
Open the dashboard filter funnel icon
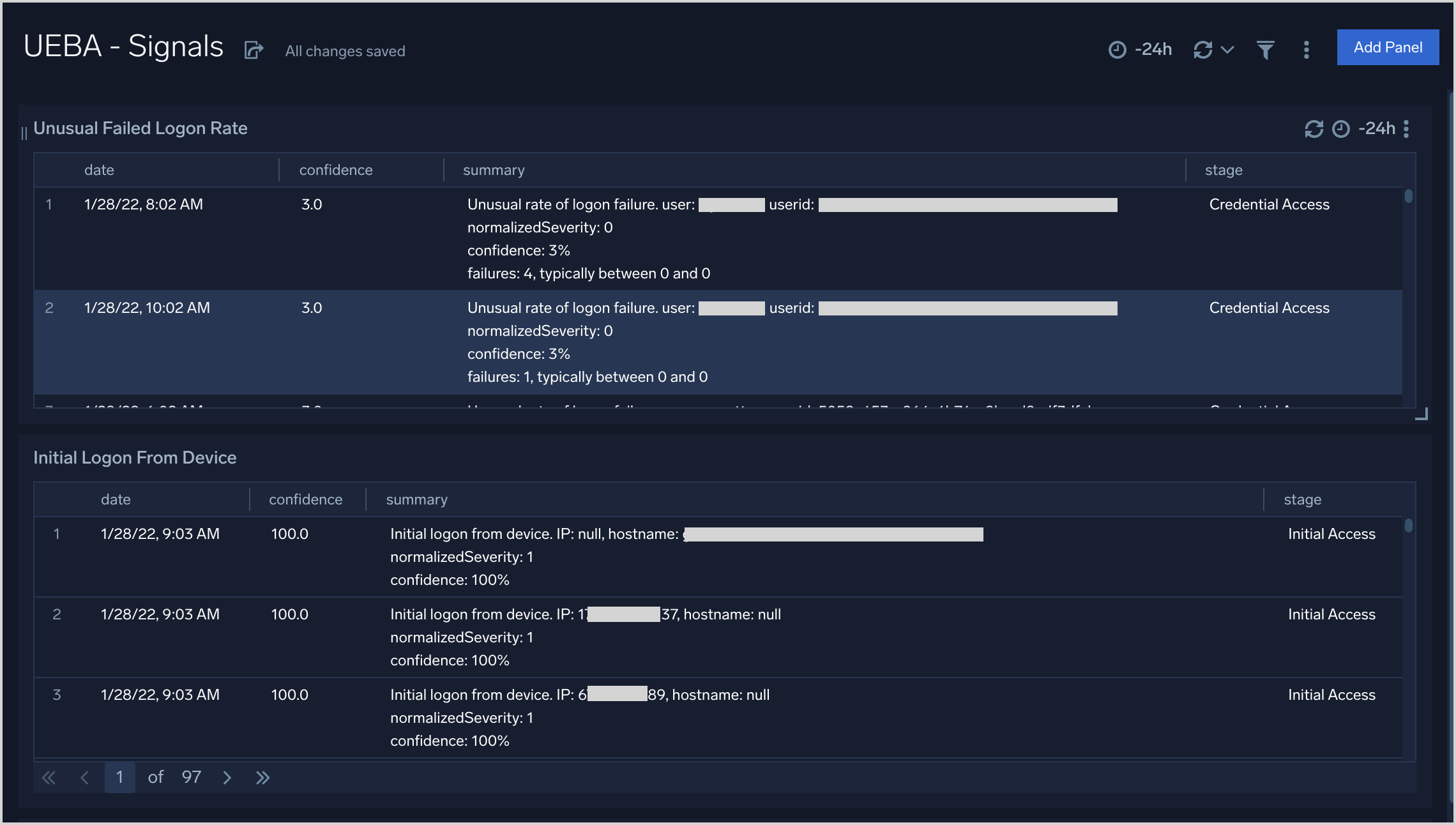click(1265, 49)
